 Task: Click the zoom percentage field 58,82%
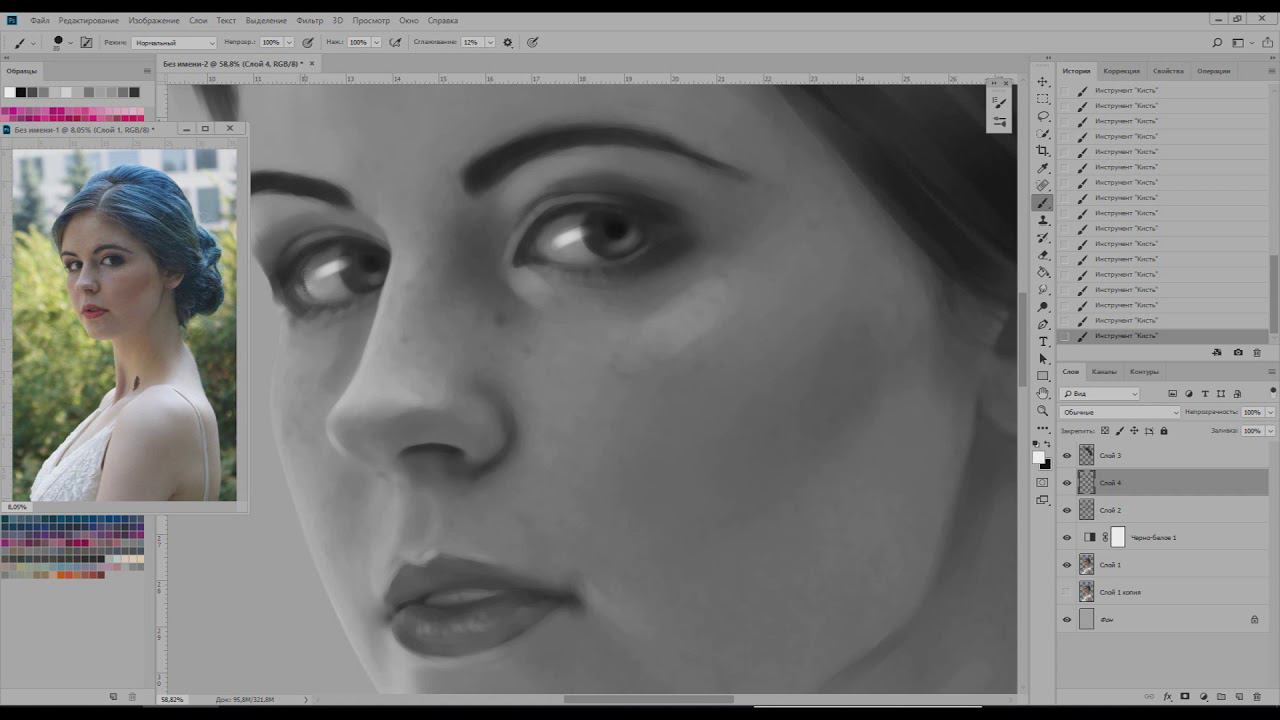point(172,699)
